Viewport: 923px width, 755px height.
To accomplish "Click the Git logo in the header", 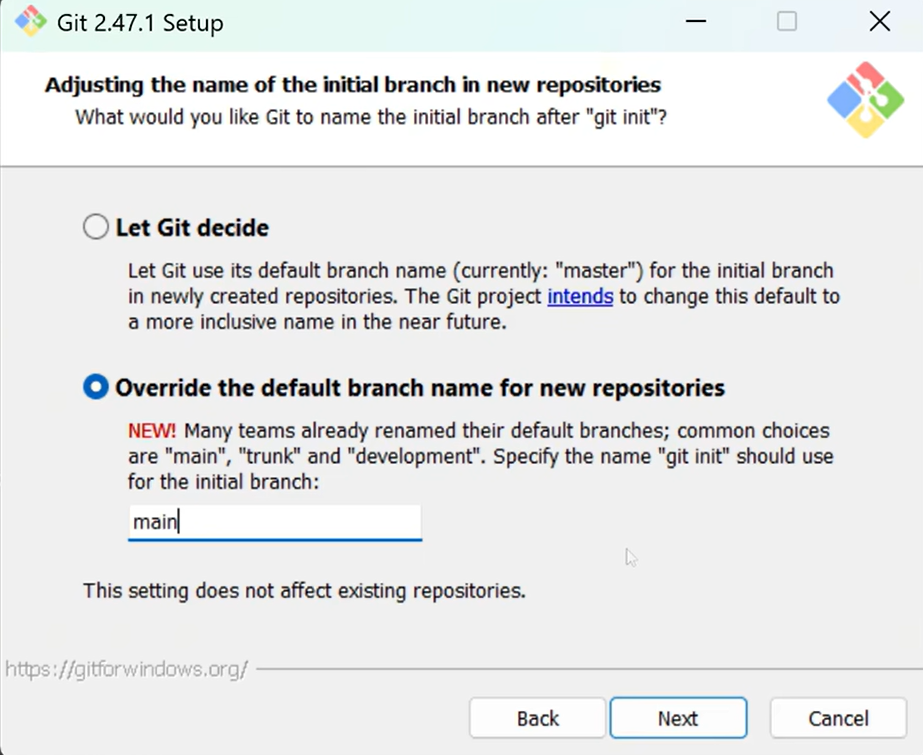I will click(864, 100).
